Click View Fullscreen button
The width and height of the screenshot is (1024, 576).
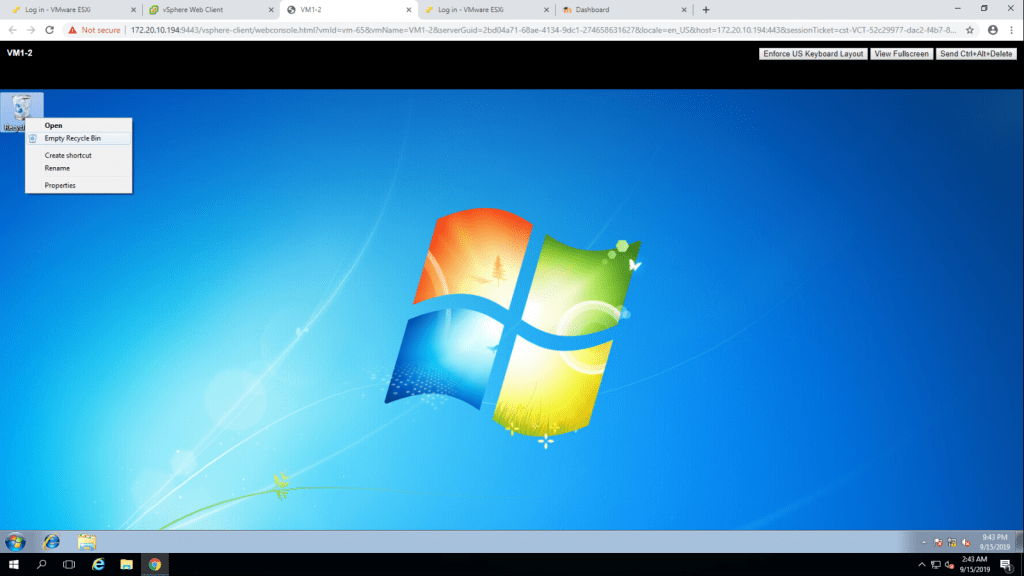pos(901,53)
